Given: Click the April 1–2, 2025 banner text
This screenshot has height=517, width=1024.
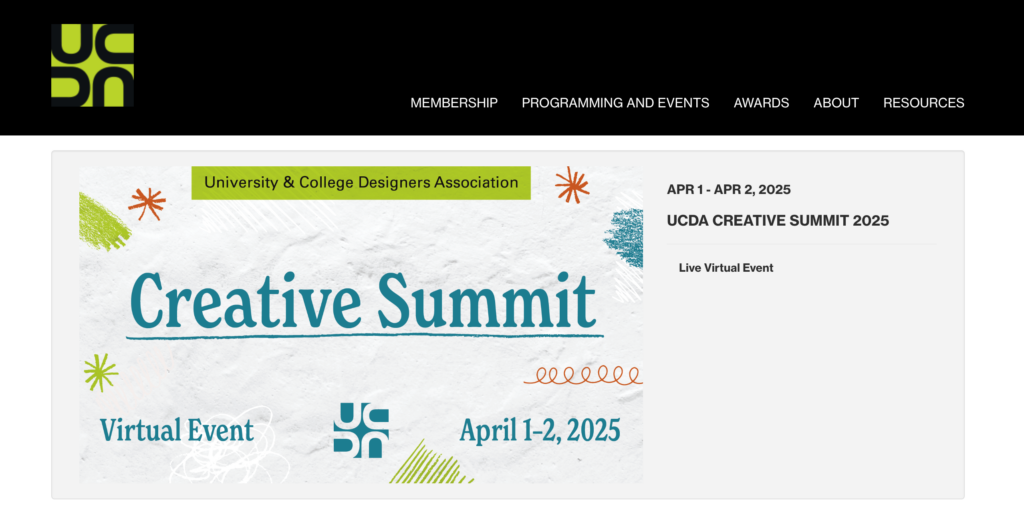Looking at the screenshot, I should [539, 431].
